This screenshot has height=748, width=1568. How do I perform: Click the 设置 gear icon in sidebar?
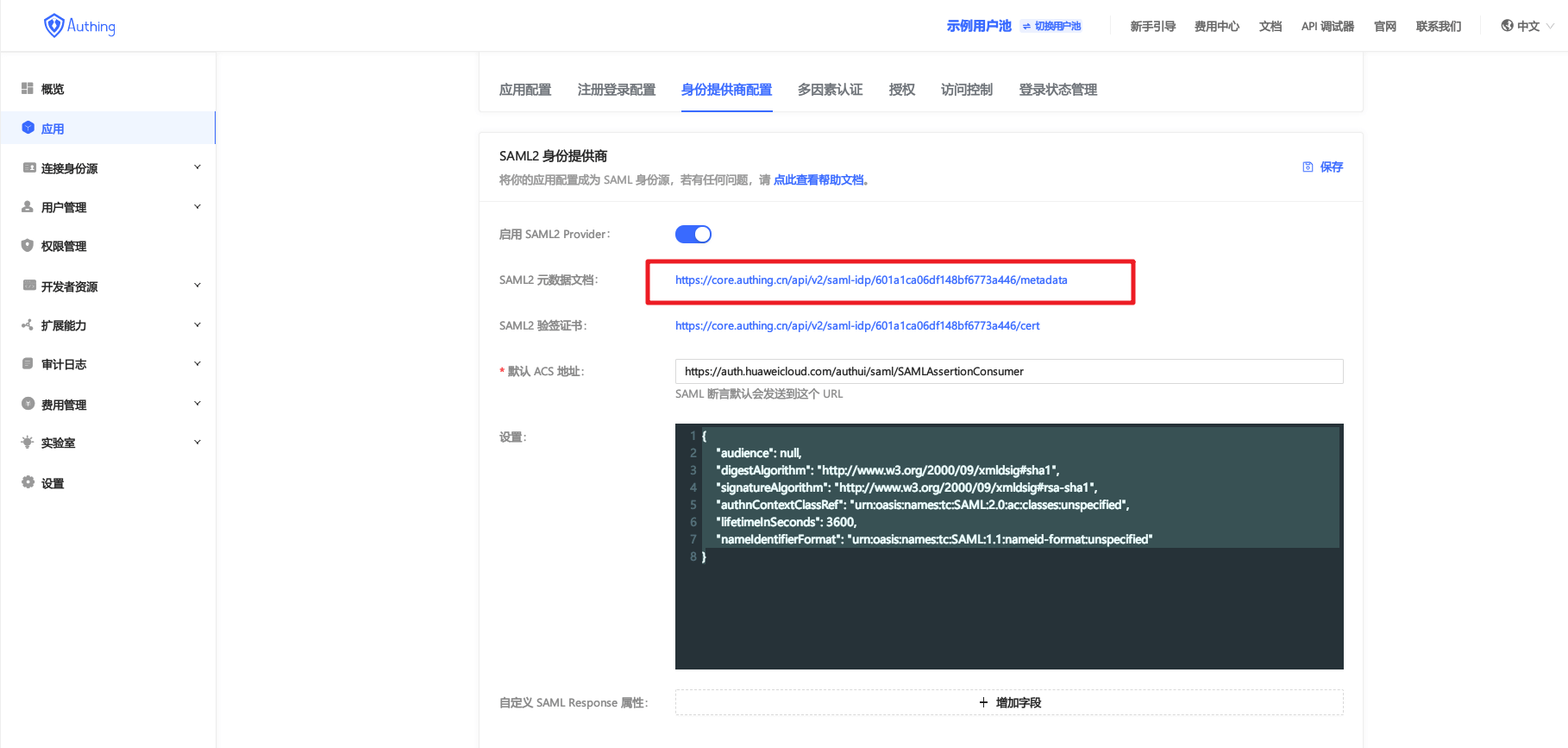tap(28, 482)
